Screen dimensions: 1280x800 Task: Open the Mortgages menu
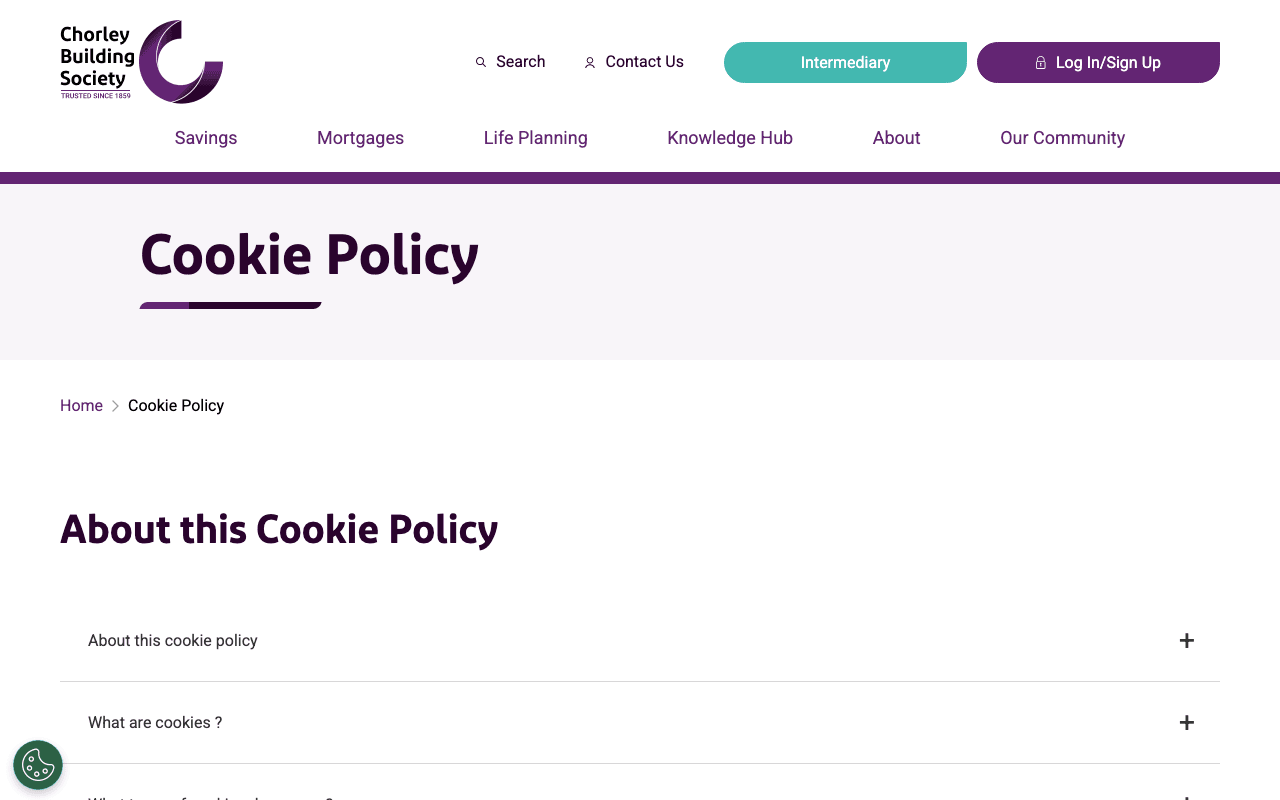(x=360, y=138)
